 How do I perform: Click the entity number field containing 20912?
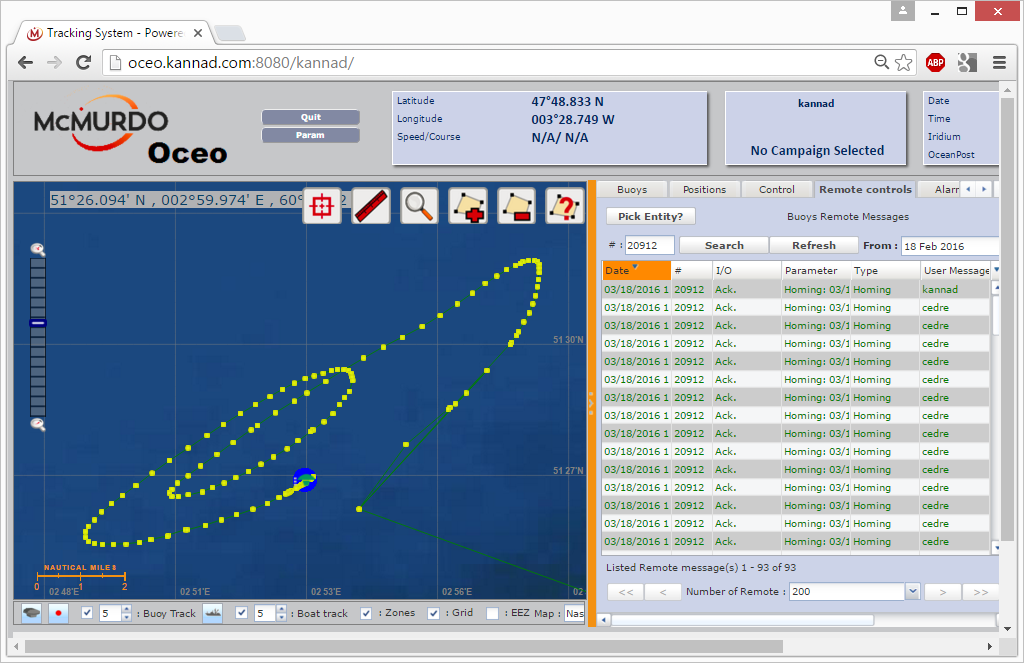tap(649, 246)
